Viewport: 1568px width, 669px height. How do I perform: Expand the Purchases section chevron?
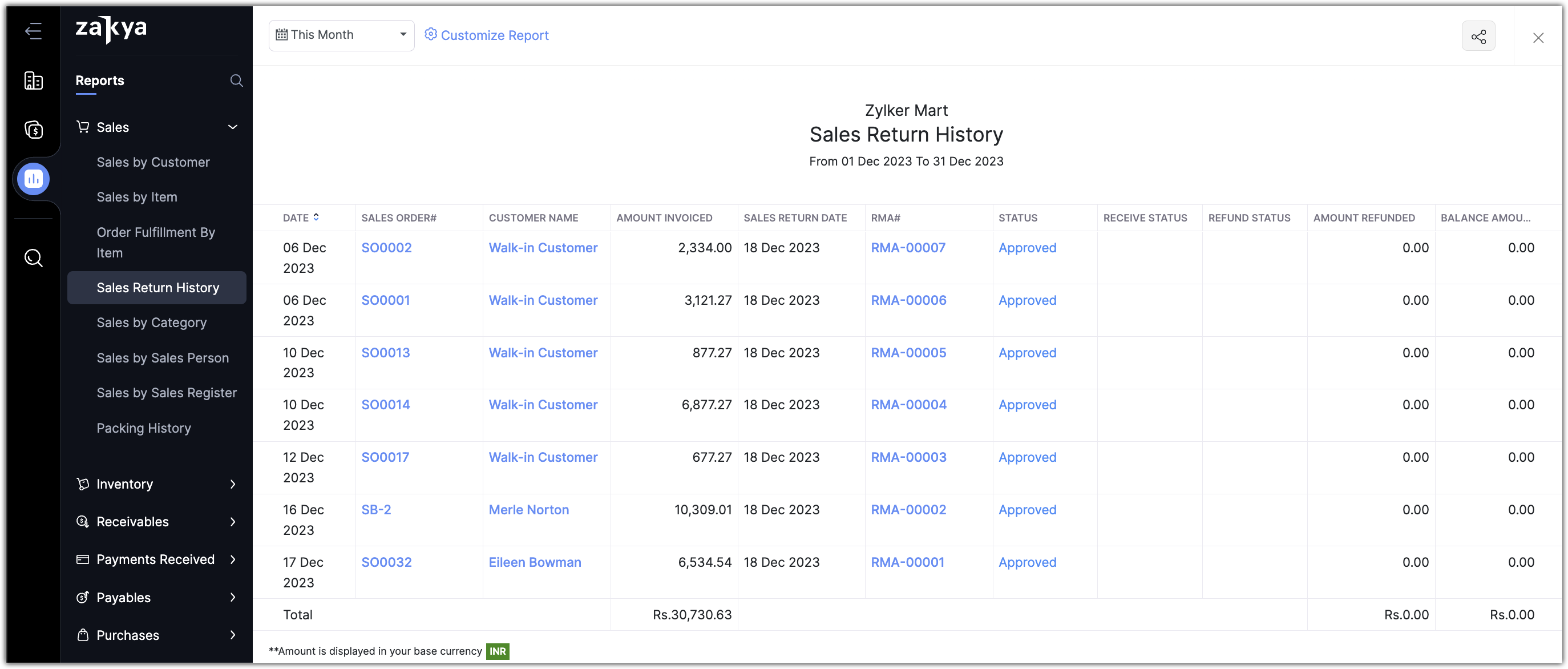coord(233,635)
